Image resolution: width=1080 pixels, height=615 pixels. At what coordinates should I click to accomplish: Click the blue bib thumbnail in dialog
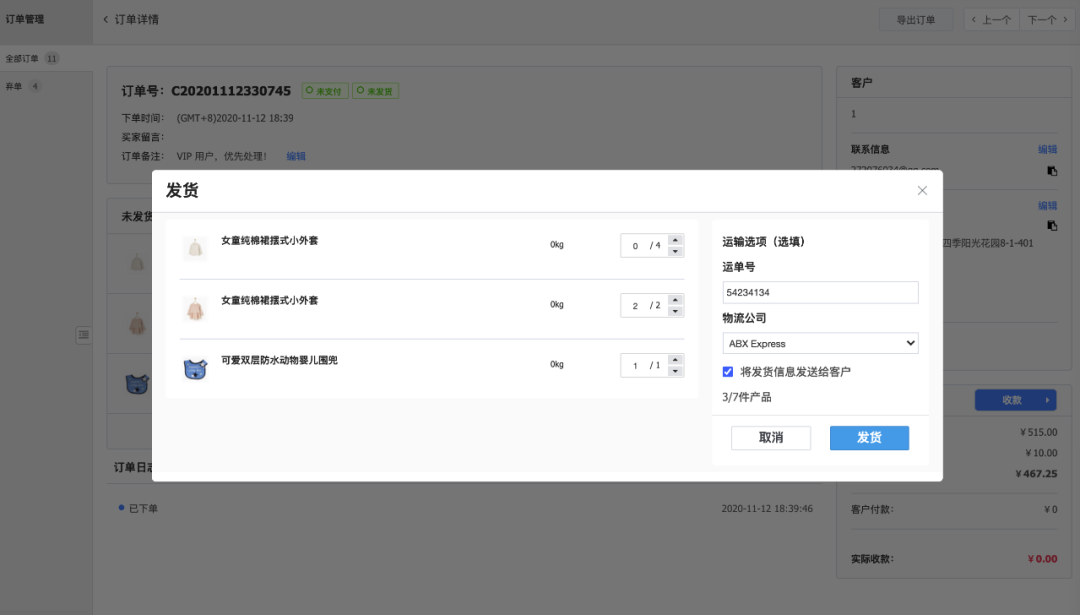click(195, 368)
